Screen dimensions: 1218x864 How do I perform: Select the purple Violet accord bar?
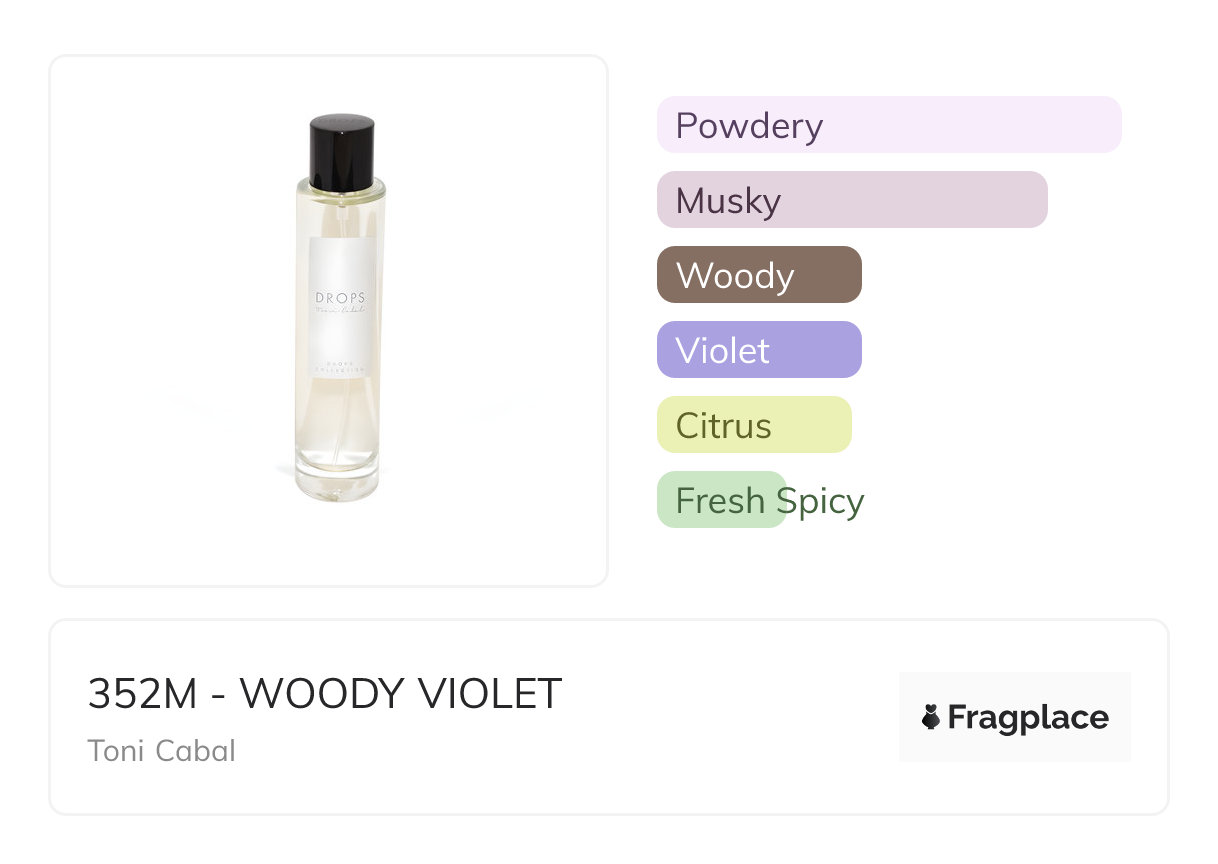[759, 350]
